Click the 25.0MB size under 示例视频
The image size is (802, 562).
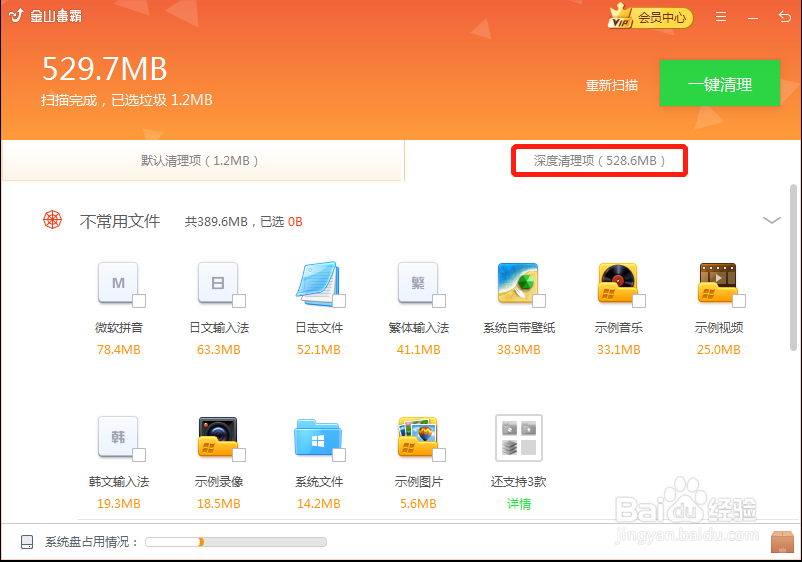click(718, 350)
